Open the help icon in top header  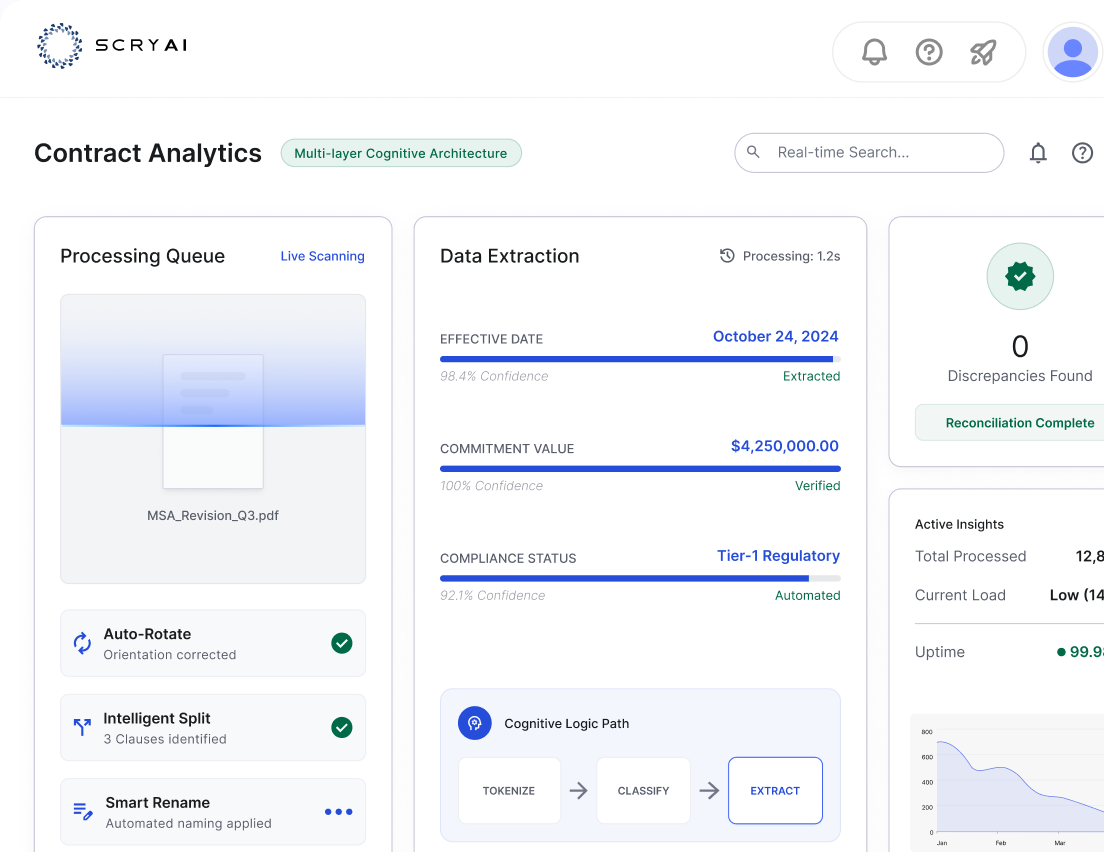click(x=929, y=52)
